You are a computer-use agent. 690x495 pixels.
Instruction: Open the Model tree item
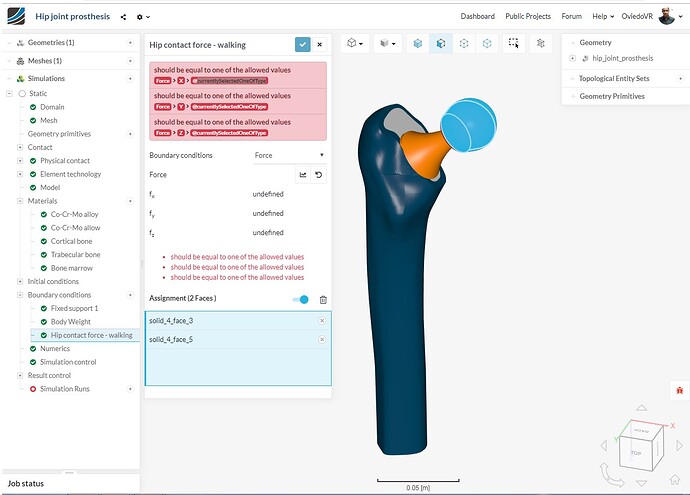50,187
